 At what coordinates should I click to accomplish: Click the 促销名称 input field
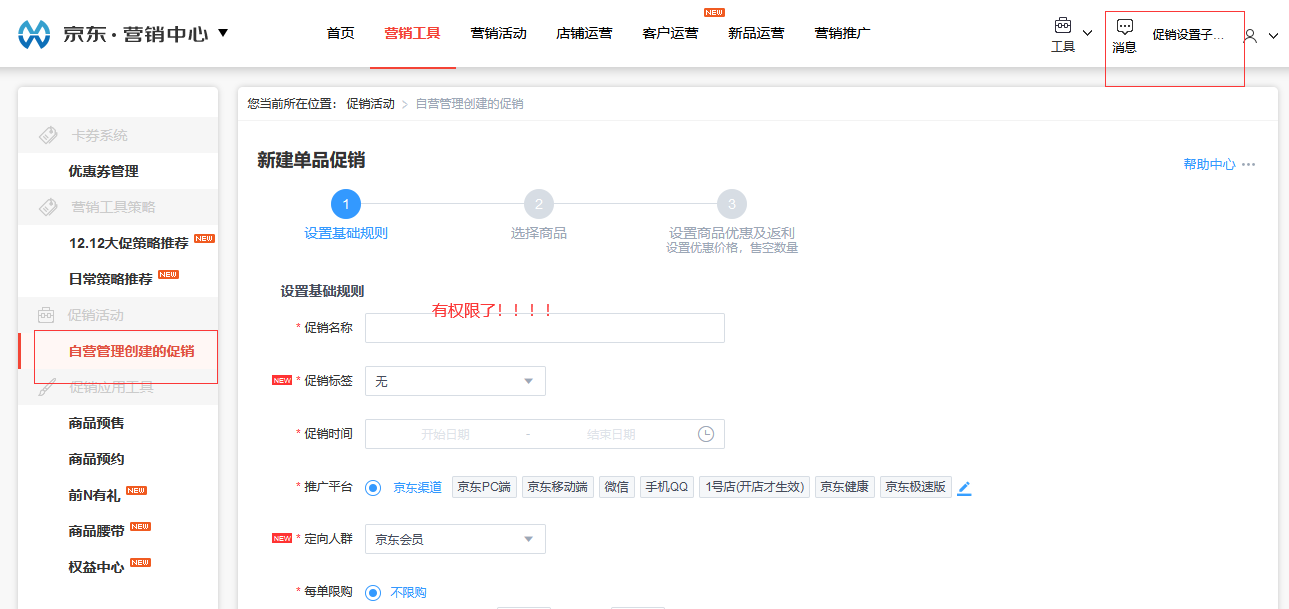[x=545, y=328]
